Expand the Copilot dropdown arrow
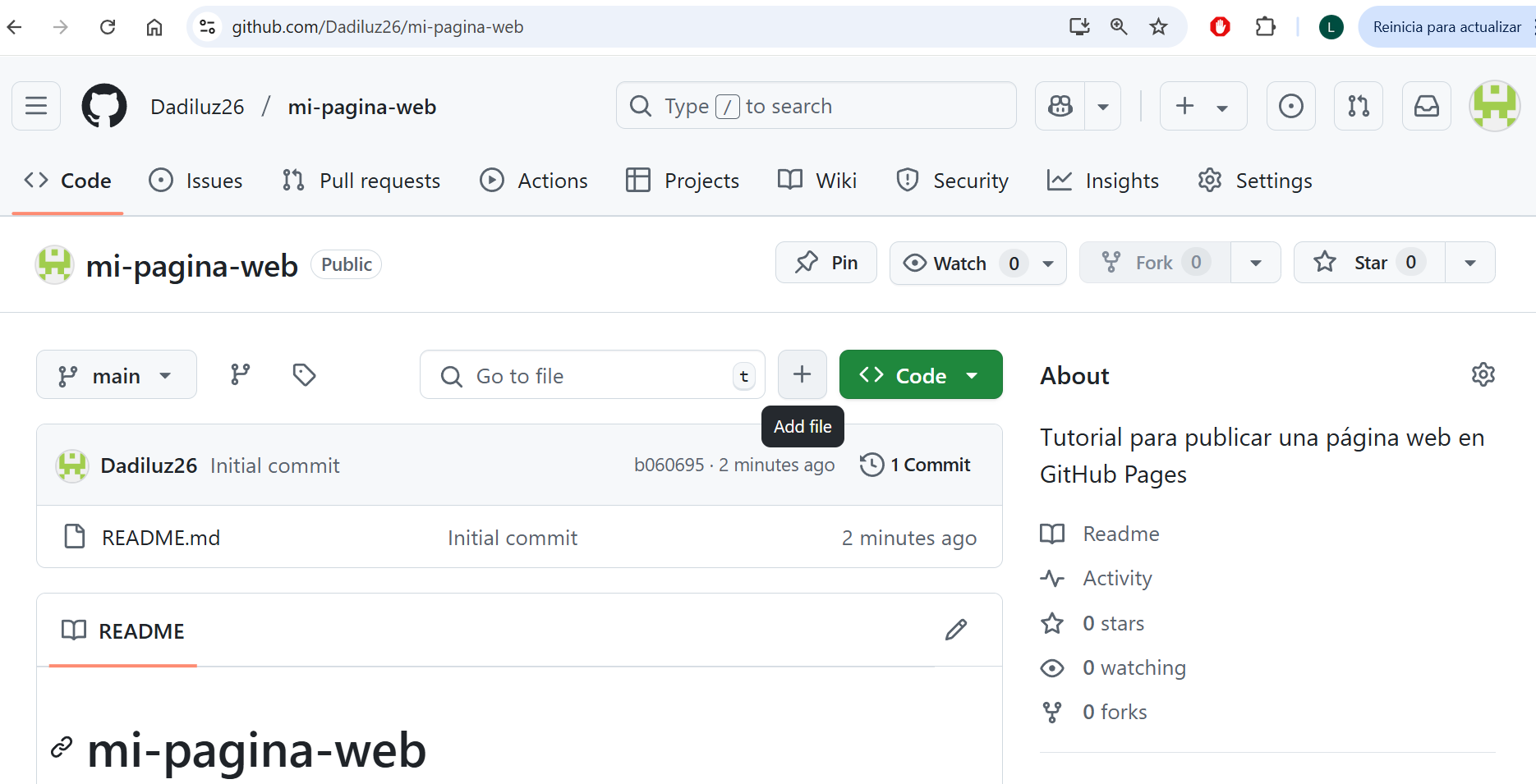Screen dimensions: 1536x784 click(1103, 106)
